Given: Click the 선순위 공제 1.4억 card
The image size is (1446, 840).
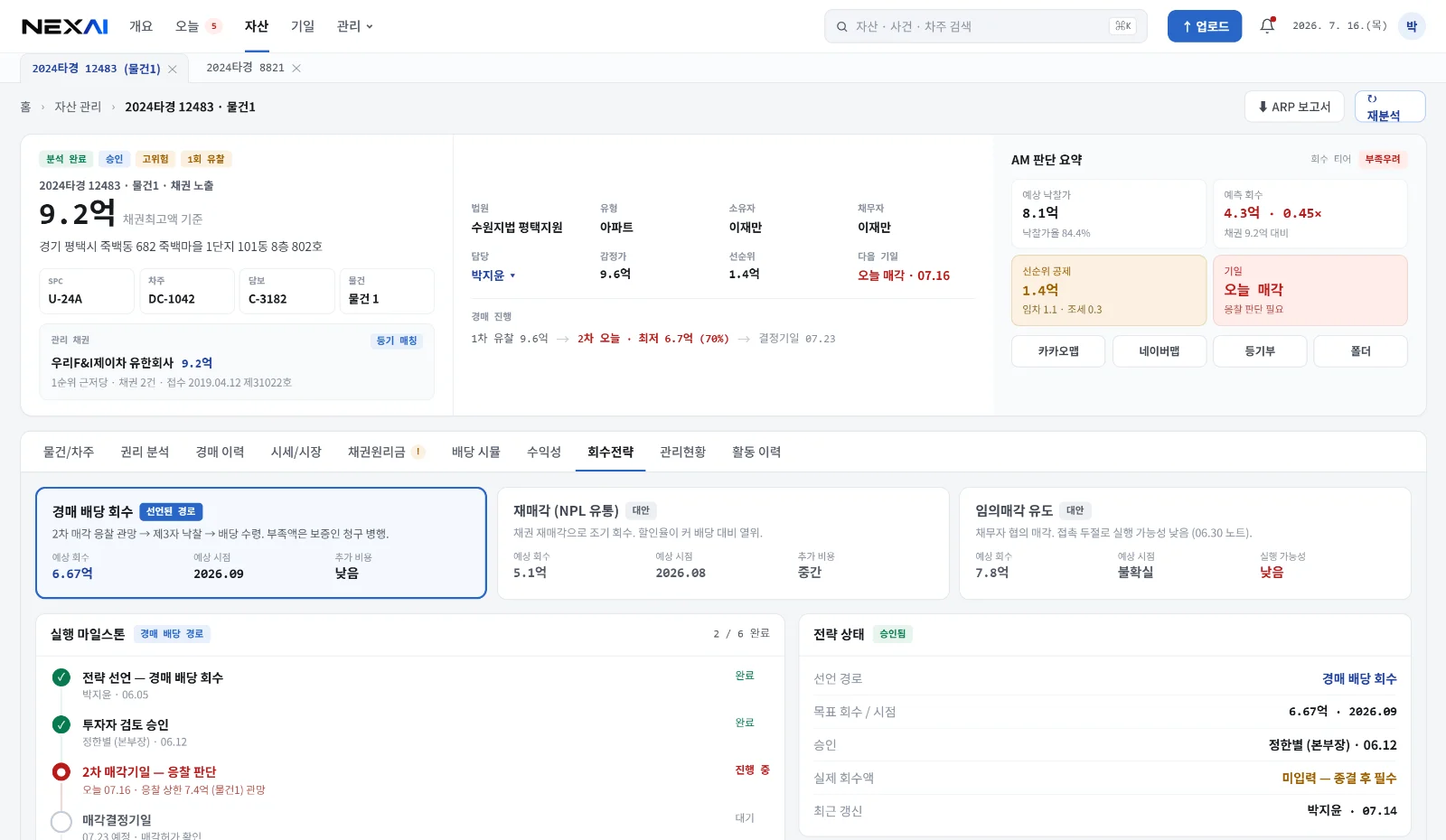Looking at the screenshot, I should tap(1109, 290).
